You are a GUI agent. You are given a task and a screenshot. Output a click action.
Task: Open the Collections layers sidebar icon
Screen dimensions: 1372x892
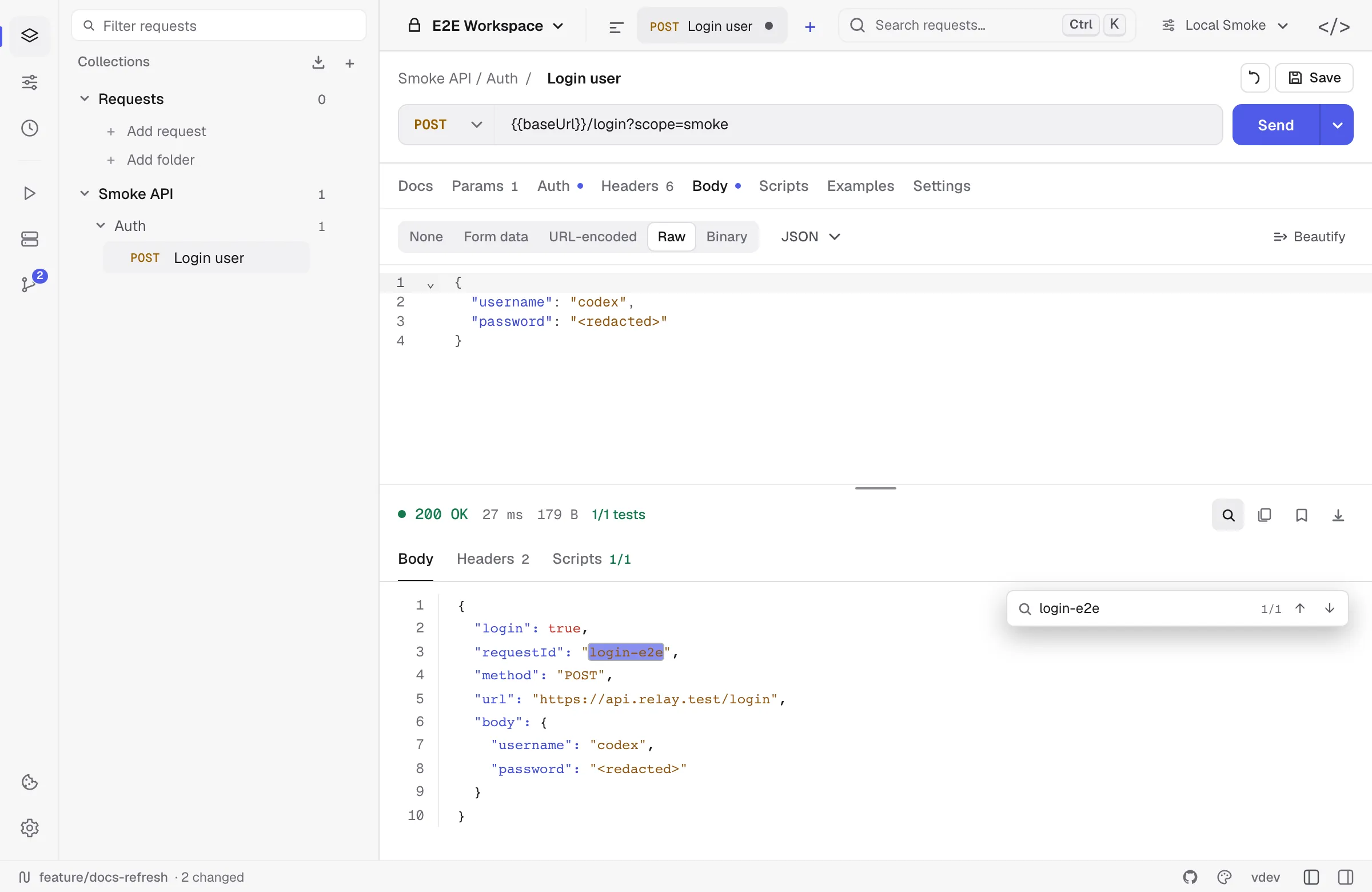pos(29,36)
